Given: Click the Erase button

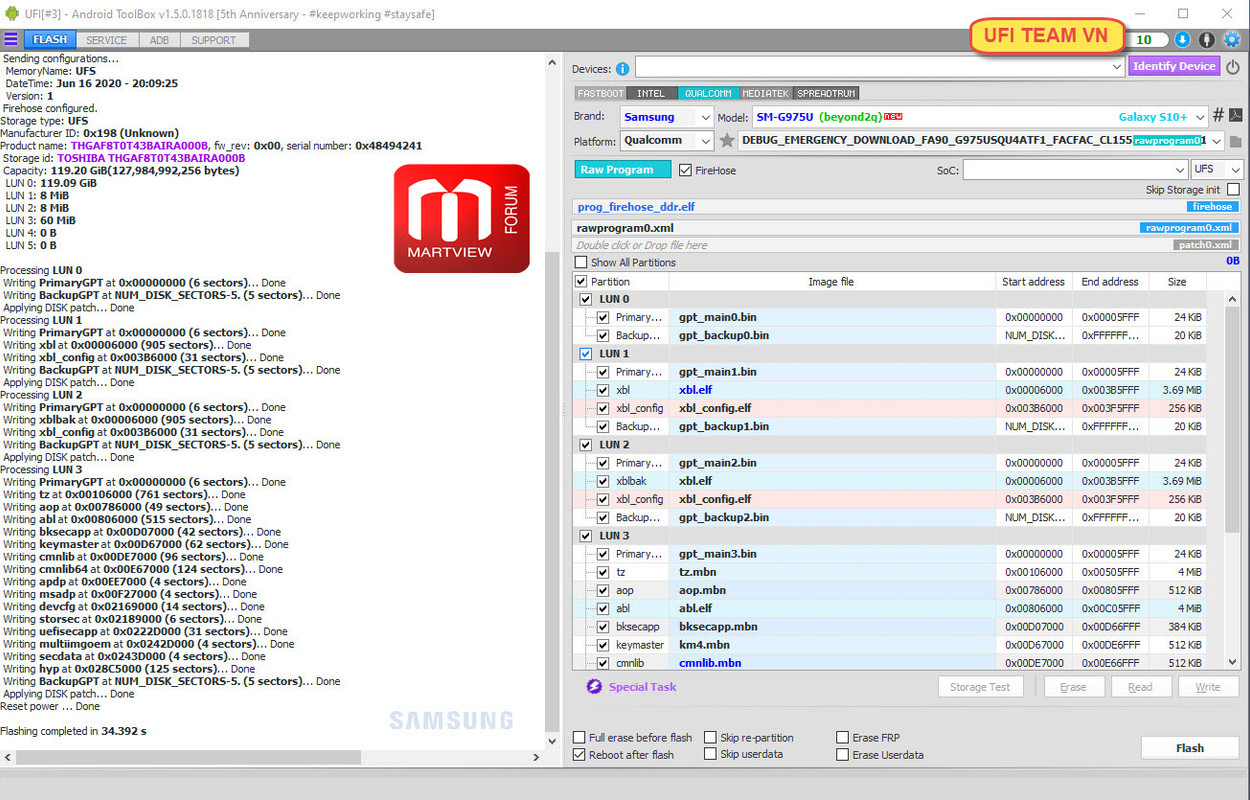Looking at the screenshot, I should (x=1073, y=687).
